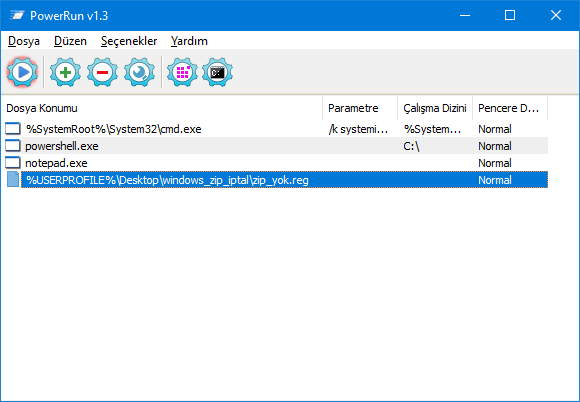This screenshot has width=580, height=402.
Task: Open the edit entry gear icon
Action: click(x=139, y=72)
